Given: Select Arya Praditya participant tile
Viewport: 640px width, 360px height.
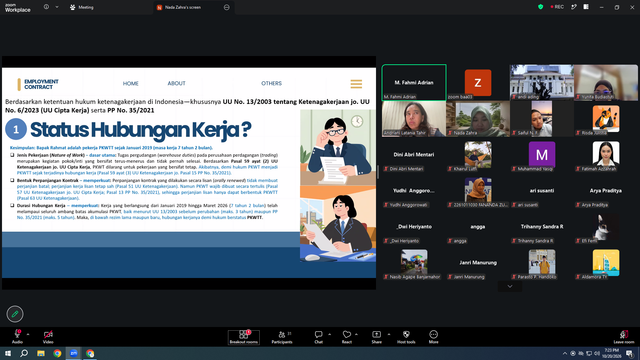Looking at the screenshot, I should (606, 191).
